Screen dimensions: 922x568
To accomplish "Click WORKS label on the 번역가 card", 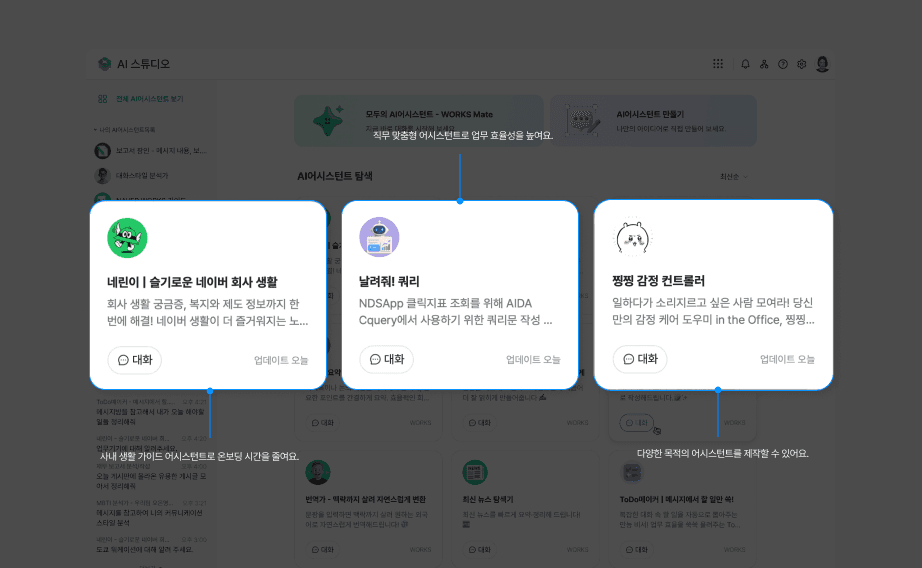I will pos(420,550).
